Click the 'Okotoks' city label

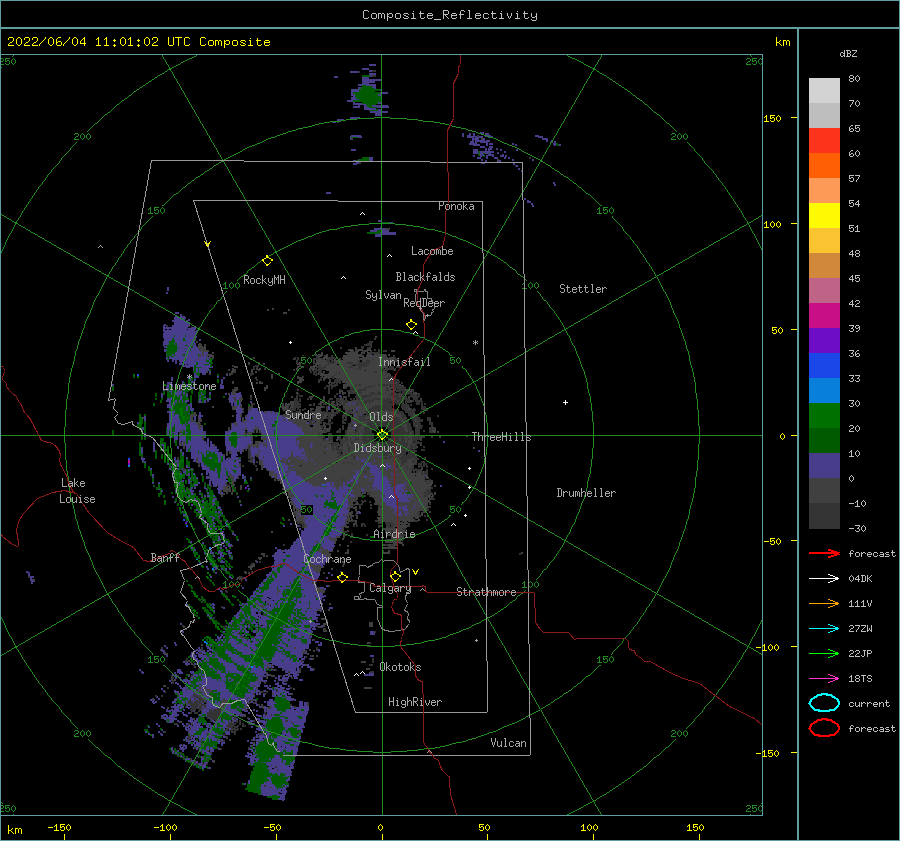coord(400,667)
